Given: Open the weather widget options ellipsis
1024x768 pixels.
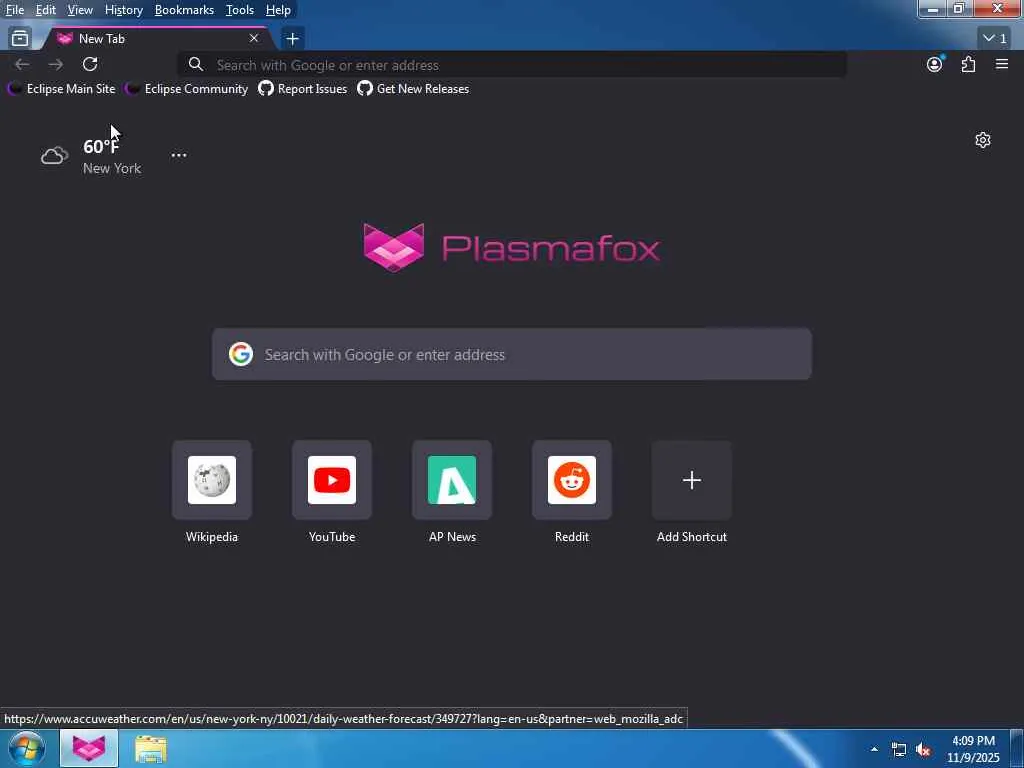Looking at the screenshot, I should [x=179, y=155].
